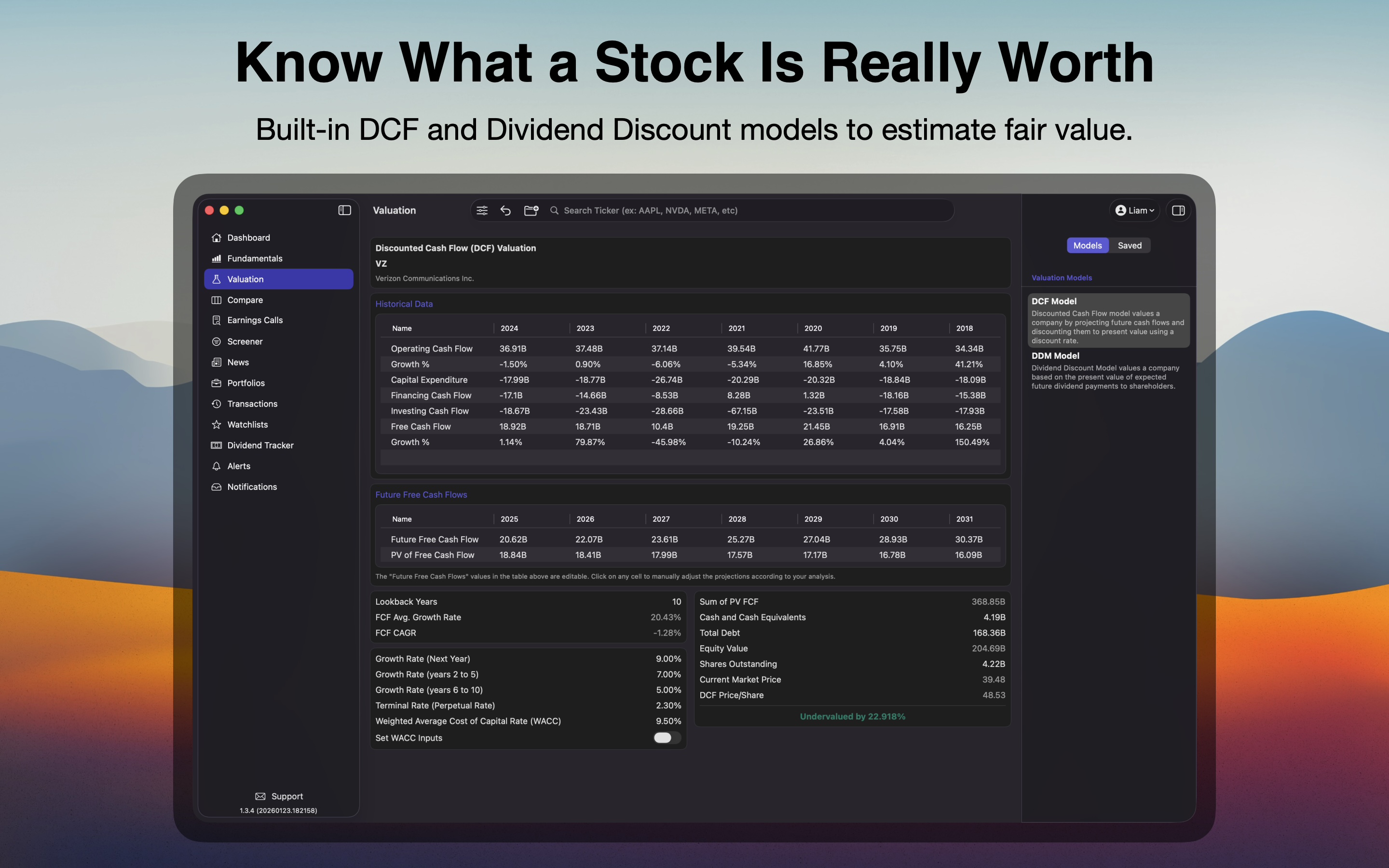Image resolution: width=1389 pixels, height=868 pixels.
Task: Open Dividend Tracker from the sidebar
Action: pos(260,445)
